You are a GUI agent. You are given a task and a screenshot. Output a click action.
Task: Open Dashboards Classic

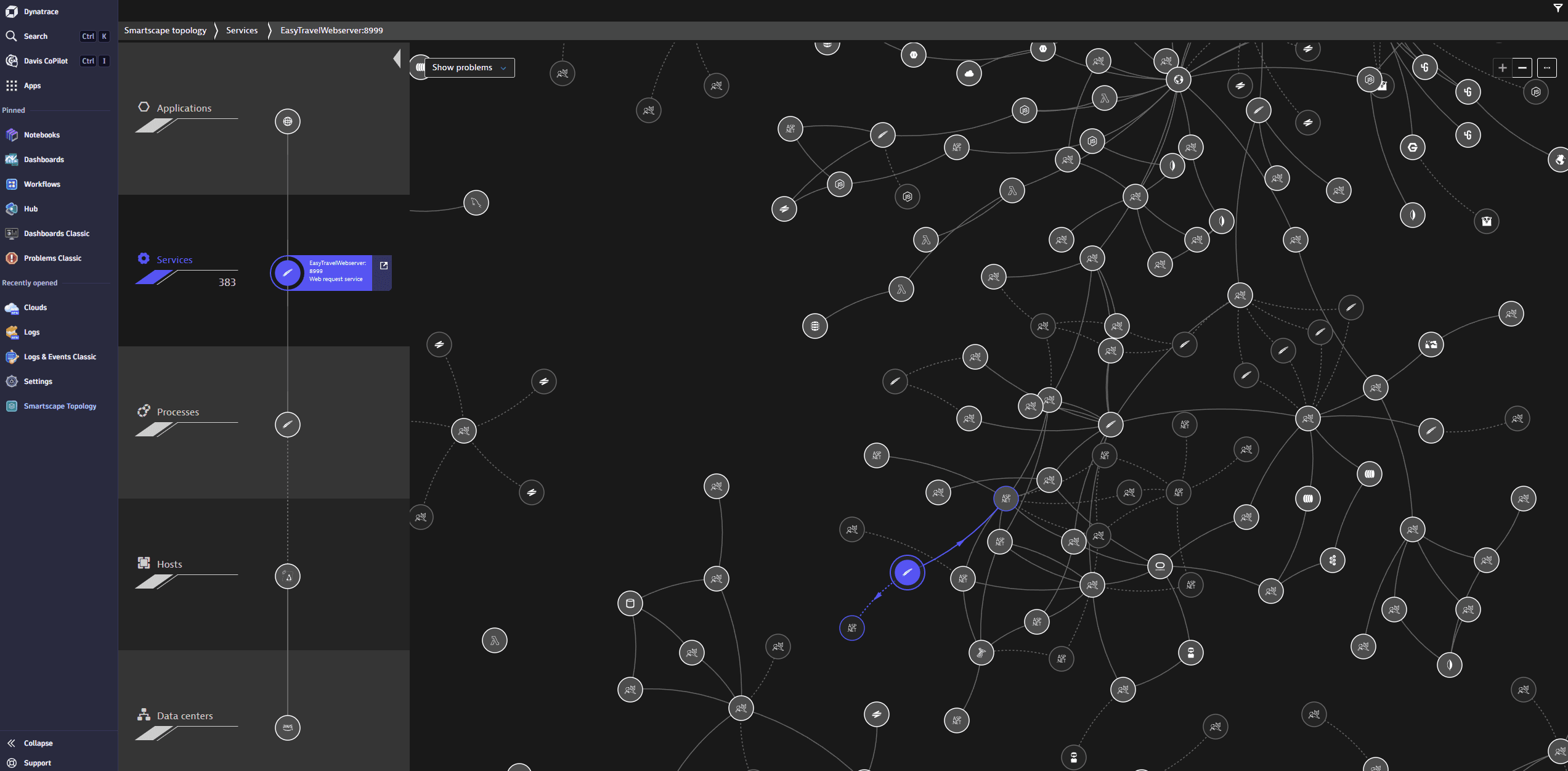click(x=57, y=234)
